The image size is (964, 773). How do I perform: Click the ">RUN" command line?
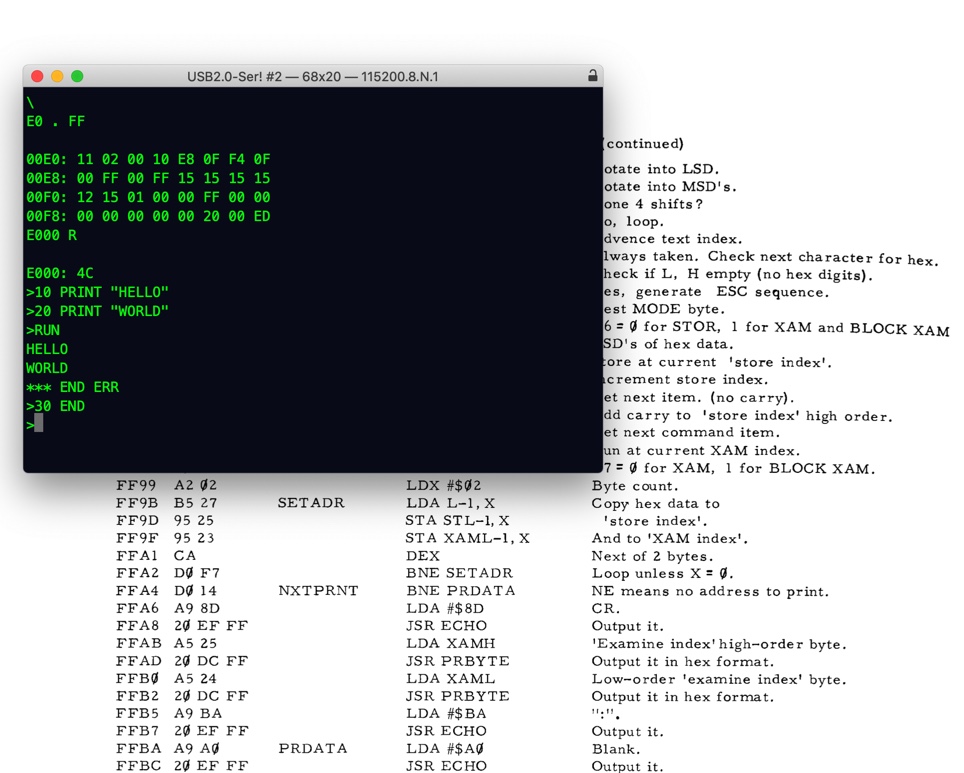pyautogui.click(x=43, y=330)
